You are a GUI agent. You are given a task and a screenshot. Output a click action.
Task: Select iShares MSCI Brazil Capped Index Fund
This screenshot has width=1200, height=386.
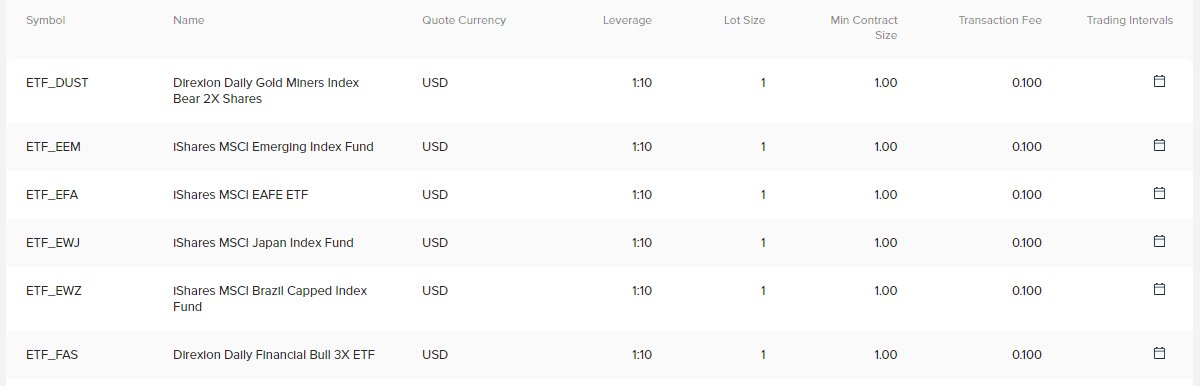tap(270, 298)
